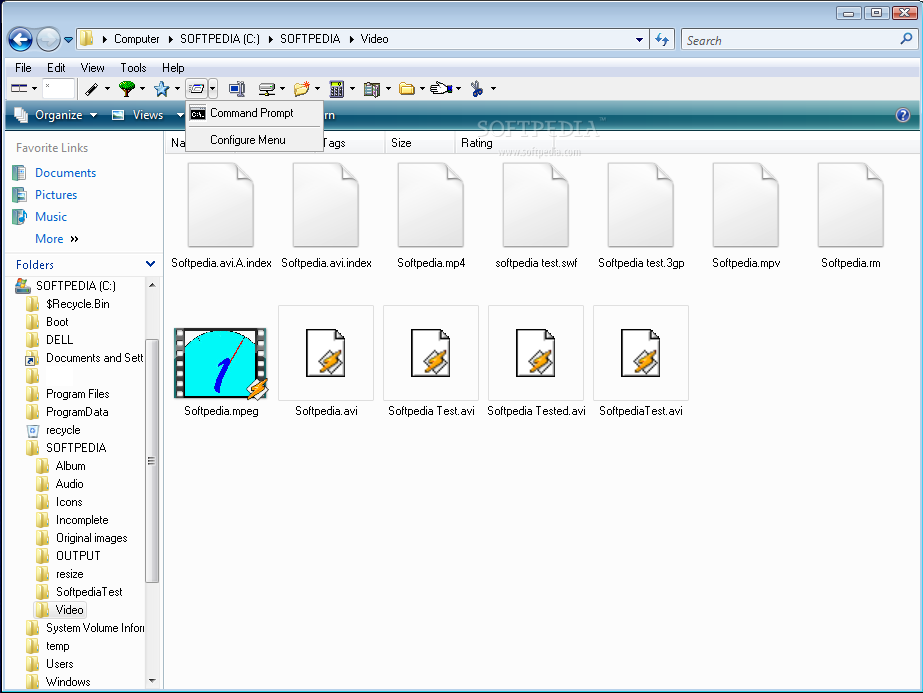923x693 pixels.
Task: Click the computer monitor toolbar icon
Action: point(237,89)
